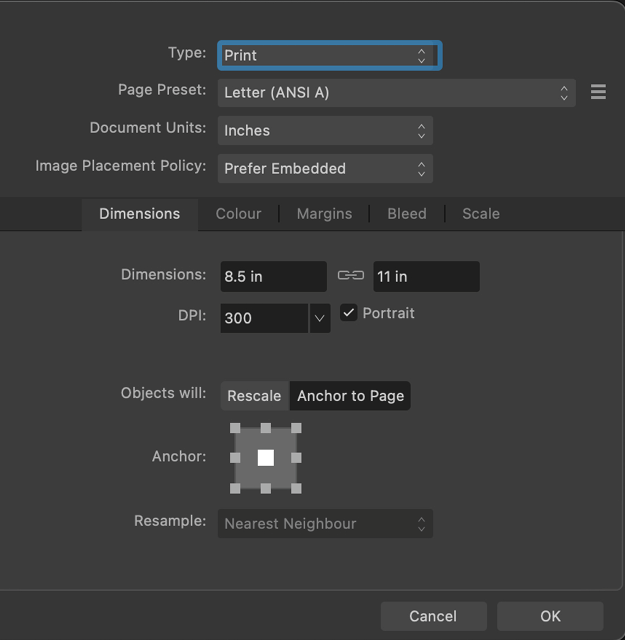Switch to the Colour tab
The image size is (625, 640).
pos(238,214)
